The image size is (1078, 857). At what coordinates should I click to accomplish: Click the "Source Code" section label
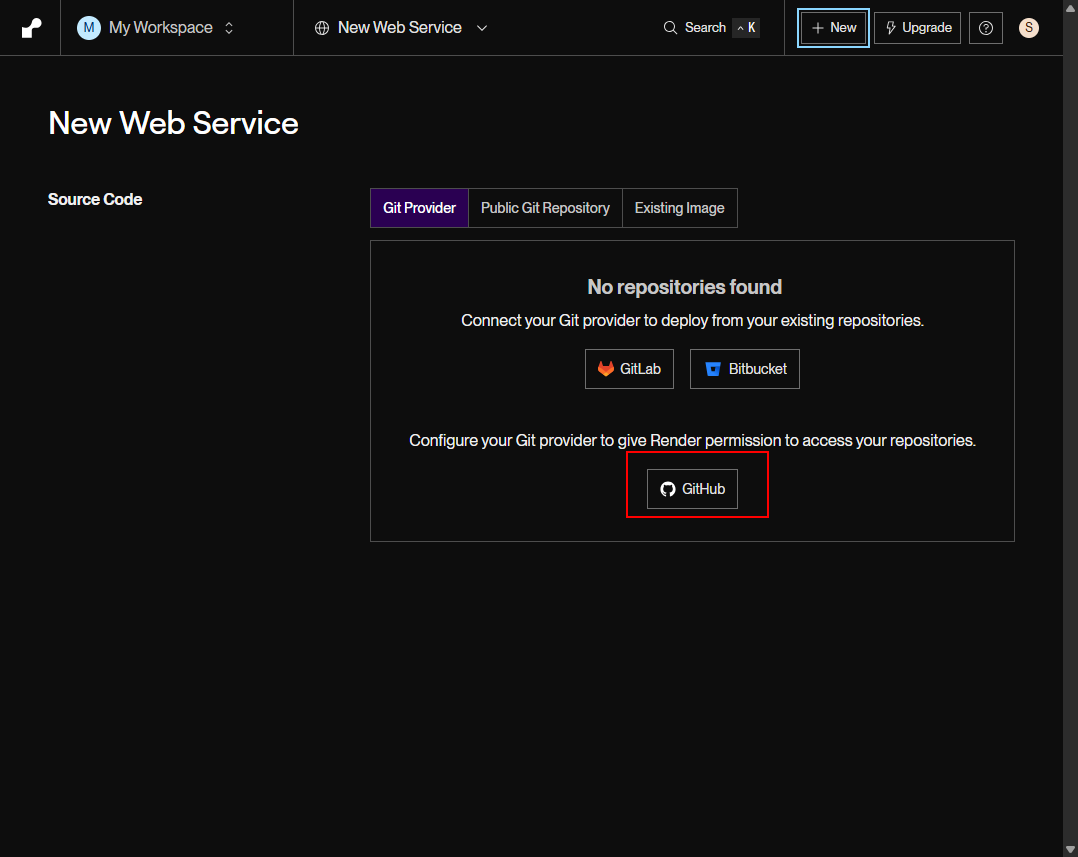point(95,200)
